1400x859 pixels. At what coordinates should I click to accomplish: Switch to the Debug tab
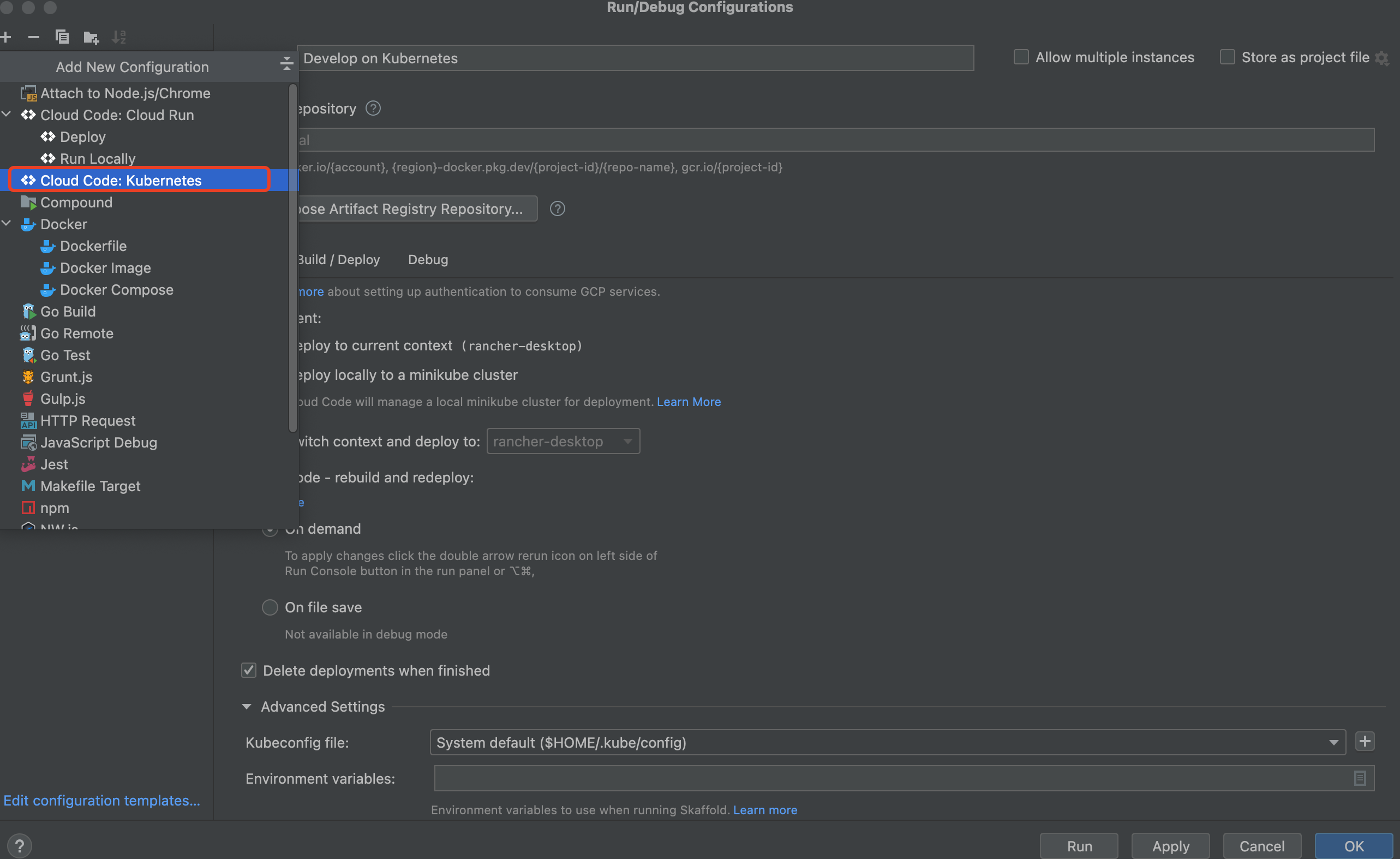428,259
